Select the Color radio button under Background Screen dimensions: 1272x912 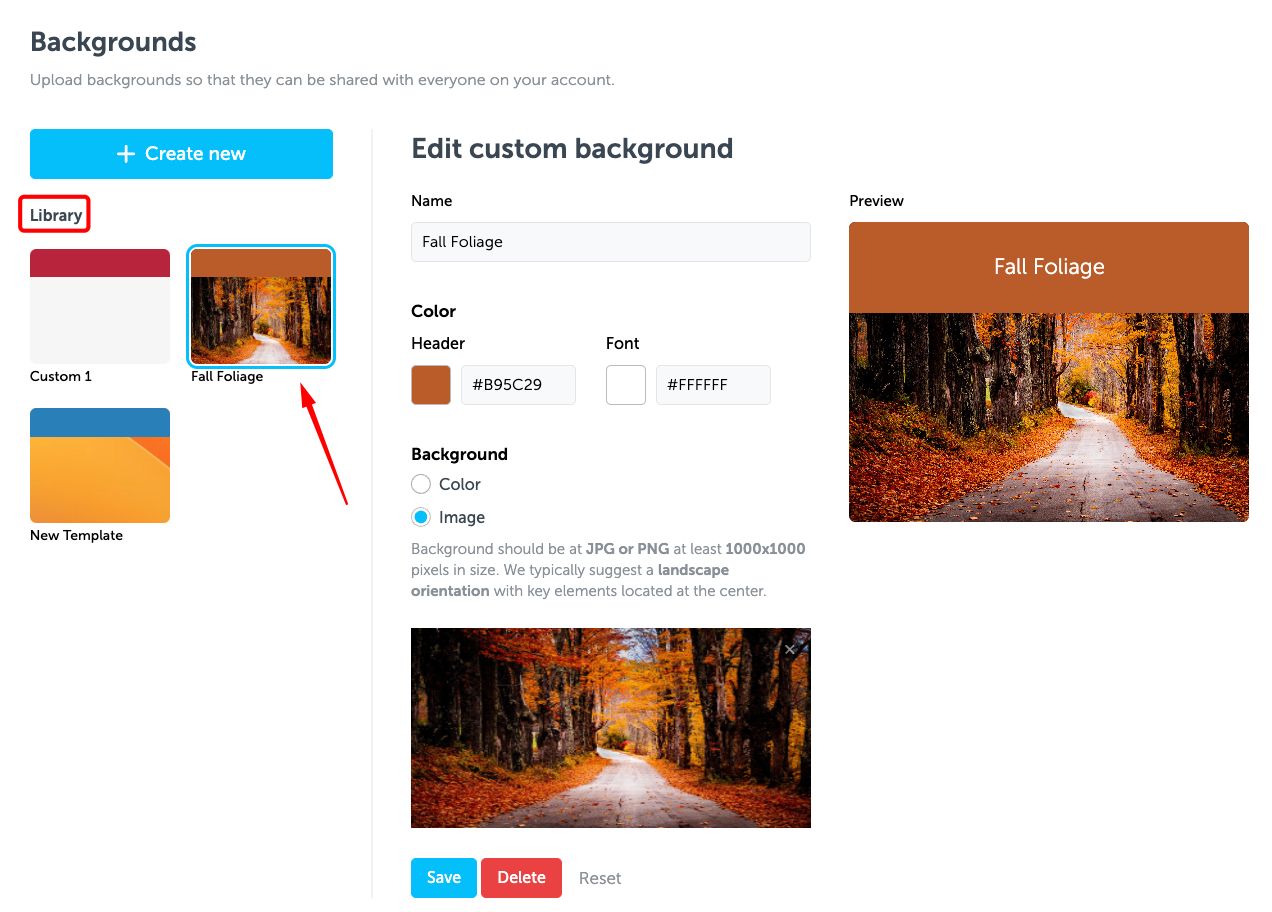click(421, 483)
